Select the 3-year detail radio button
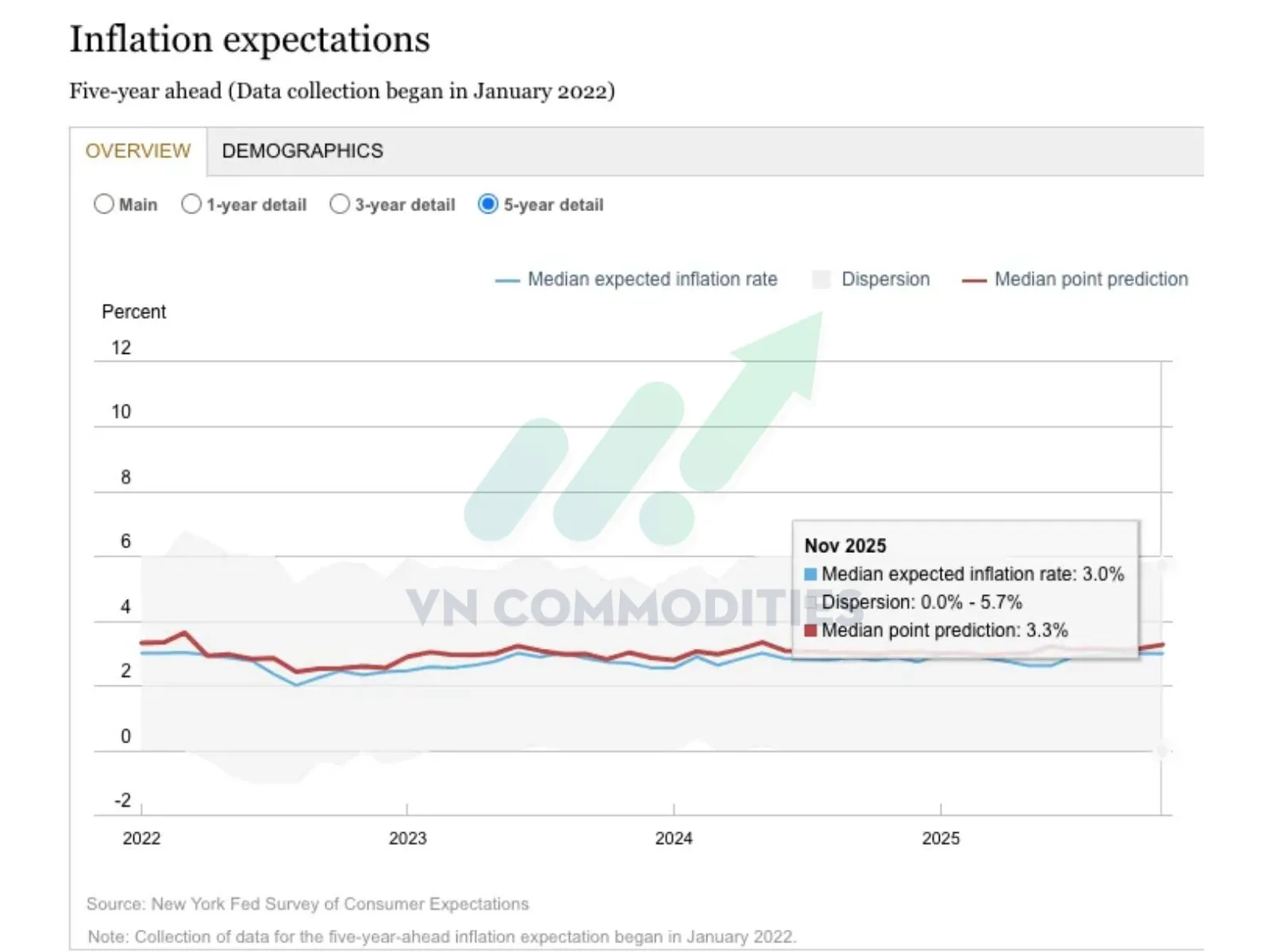The image size is (1270, 952). pyautogui.click(x=340, y=205)
